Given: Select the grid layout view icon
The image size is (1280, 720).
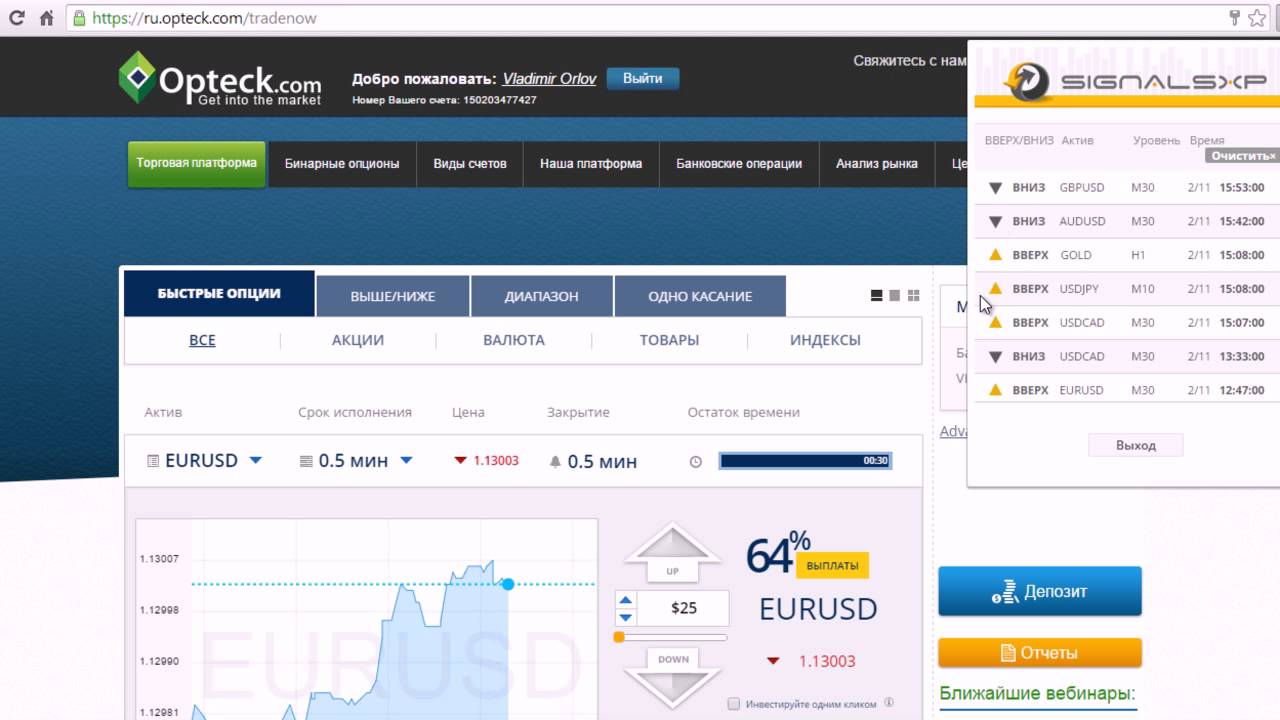Looking at the screenshot, I should 913,296.
